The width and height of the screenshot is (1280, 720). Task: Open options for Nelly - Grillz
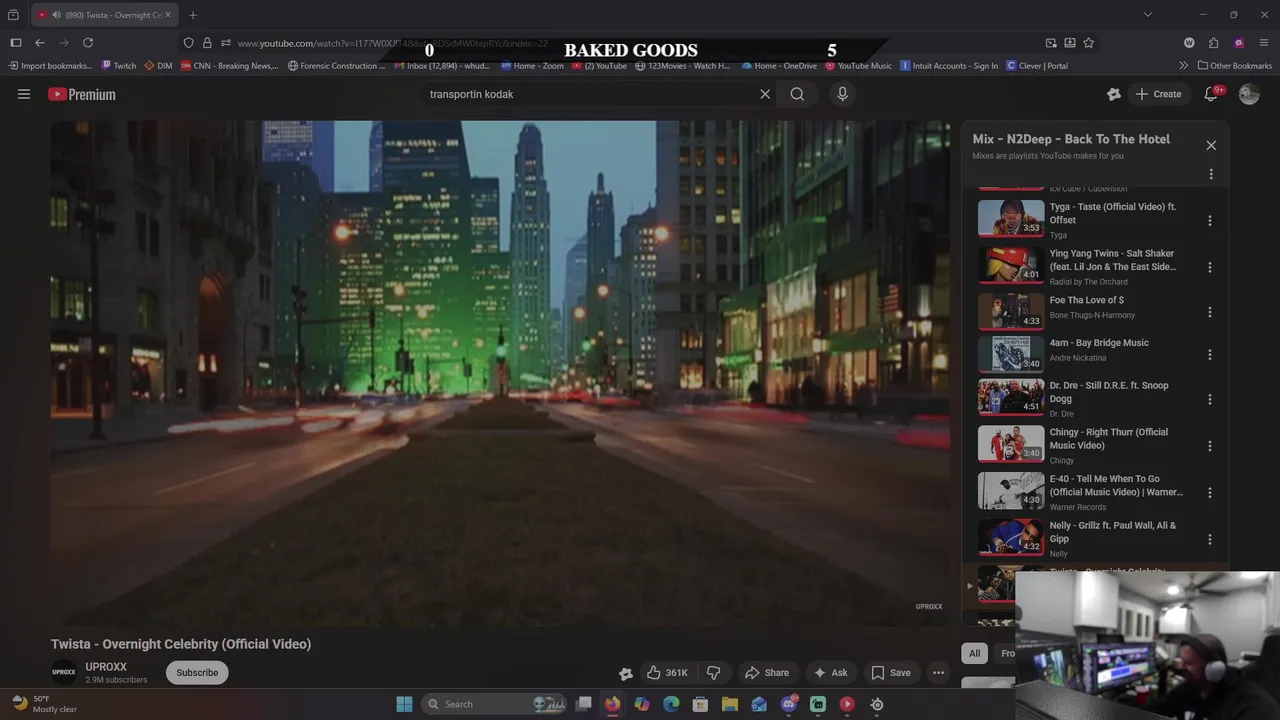coord(1210,539)
